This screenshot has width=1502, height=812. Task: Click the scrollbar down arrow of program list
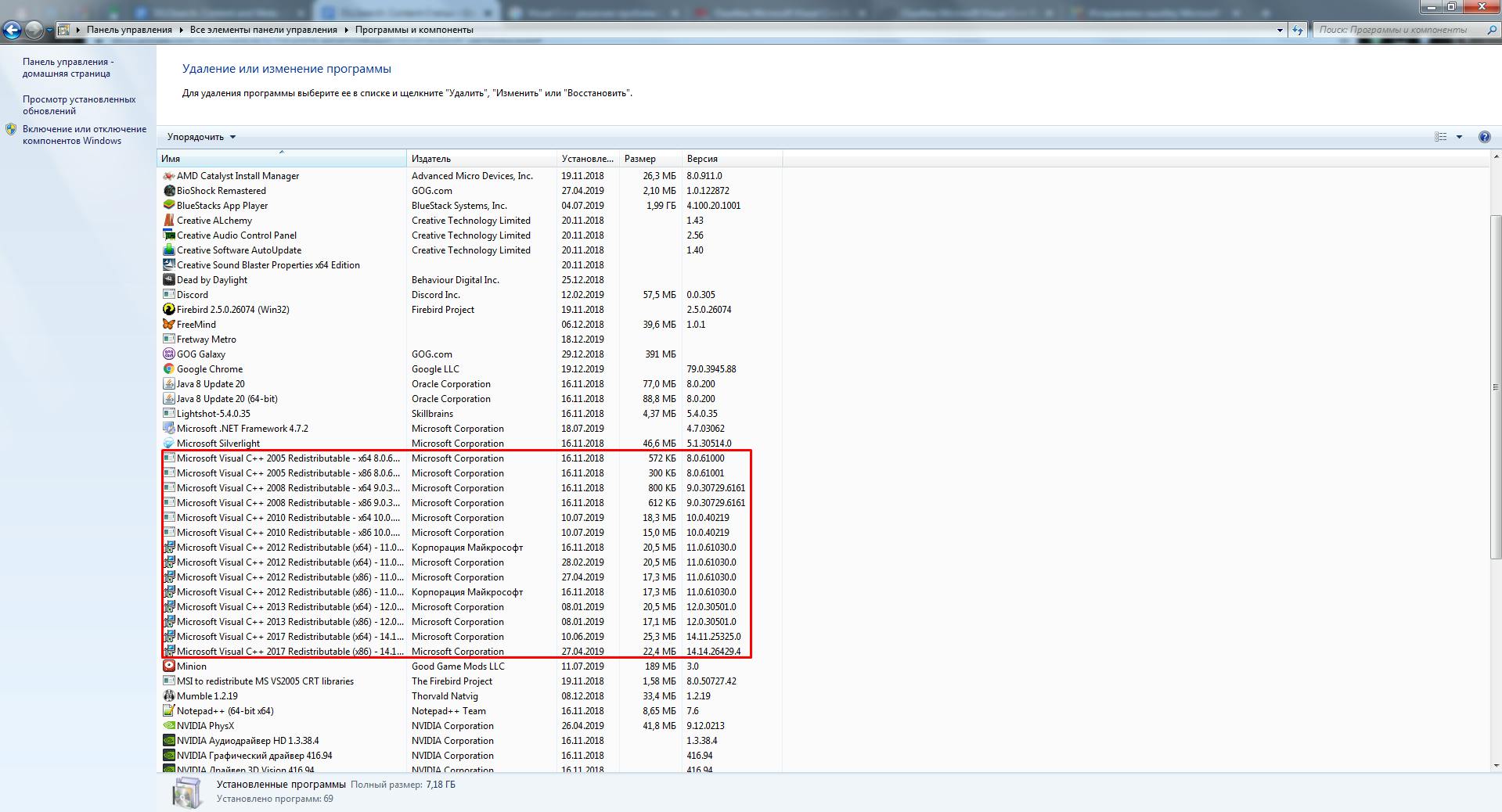coord(1495,766)
